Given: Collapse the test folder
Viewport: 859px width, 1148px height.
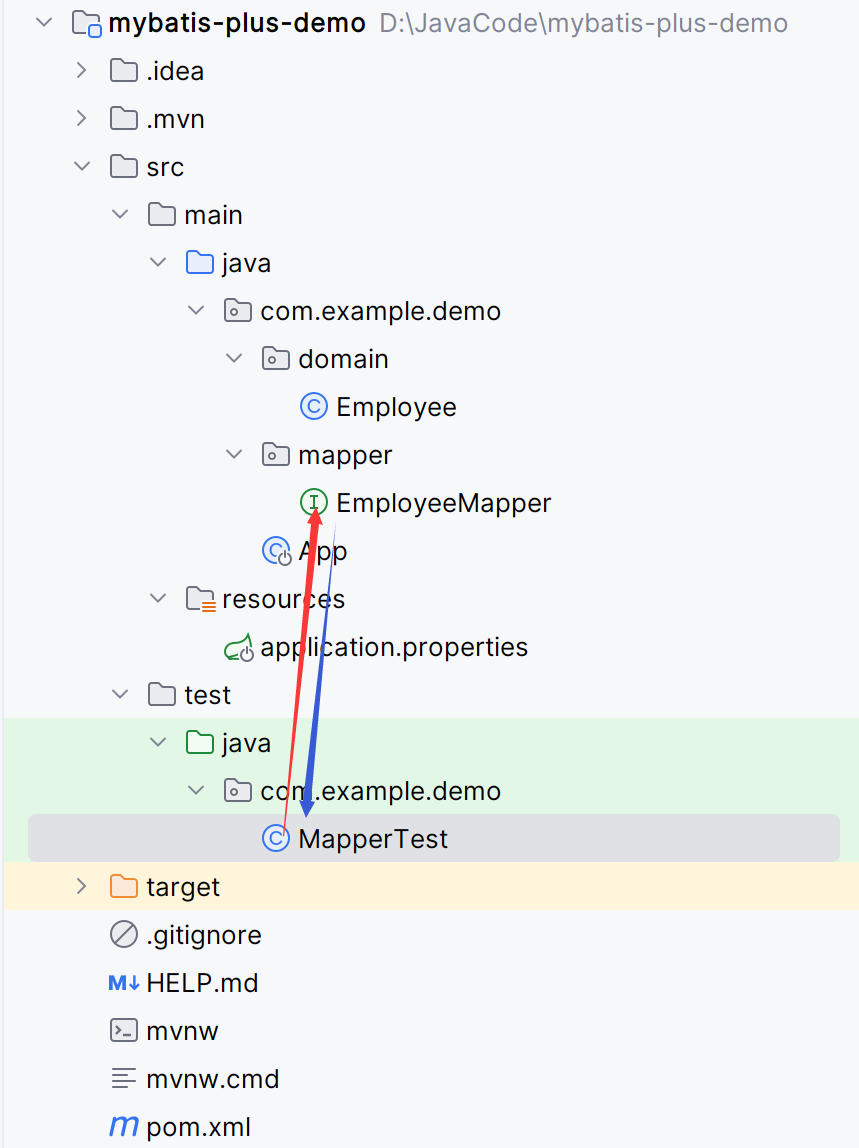Looking at the screenshot, I should point(119,694).
